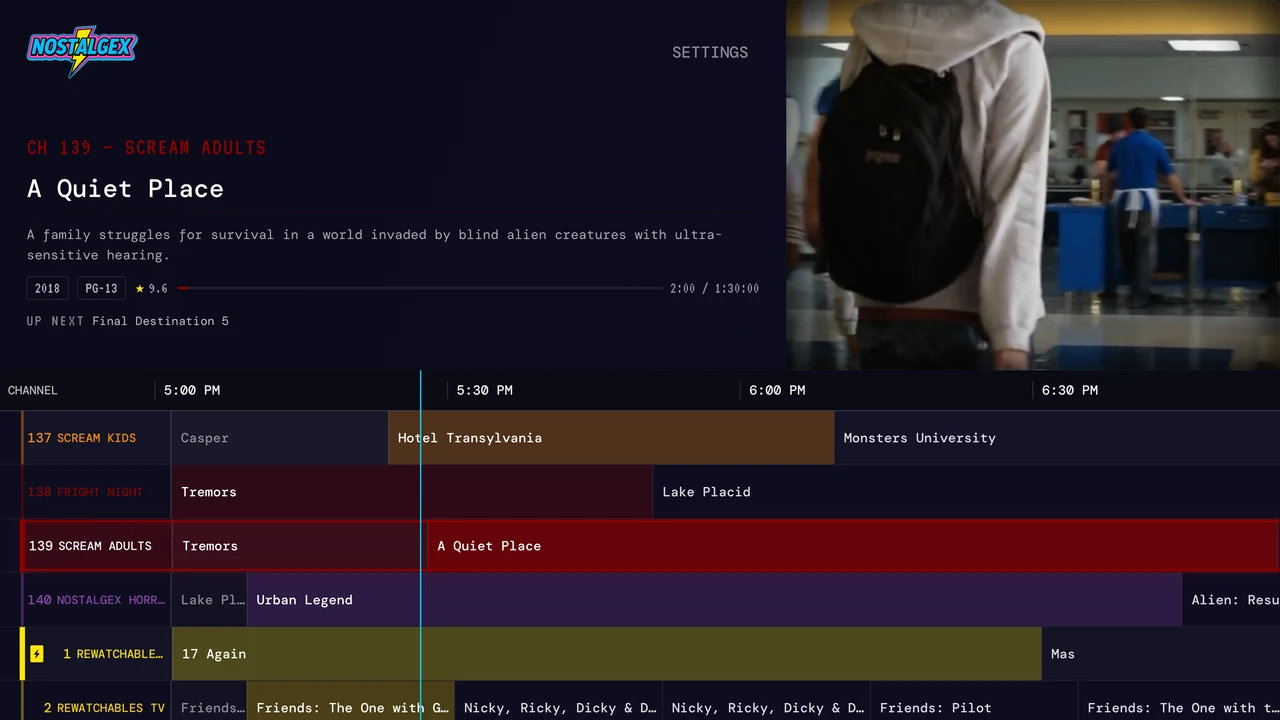Click the 5:30 PM time marker
This screenshot has width=1280, height=720.
pos(485,390)
